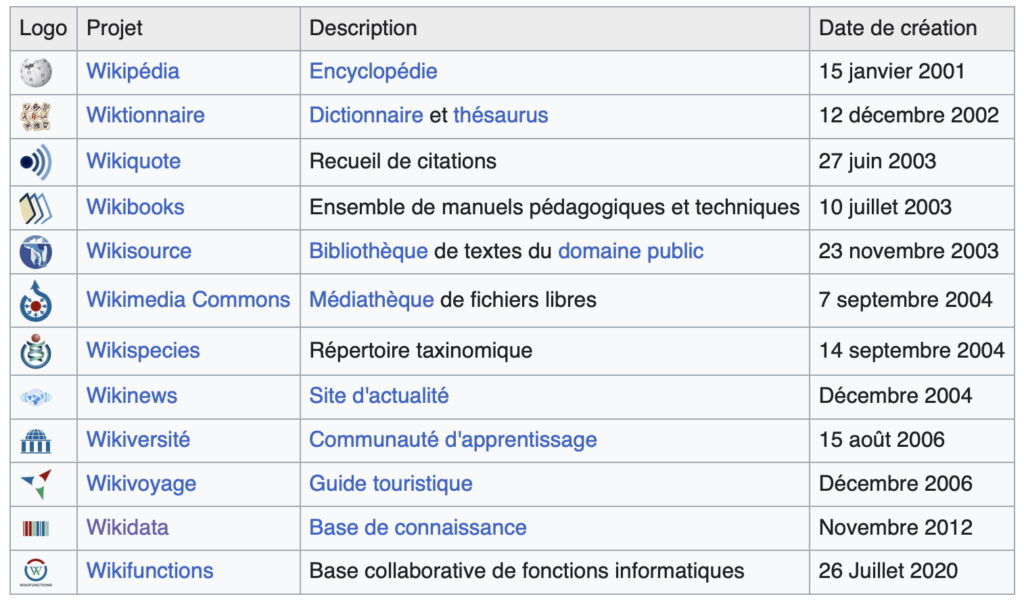
Task: Open the Guide touristique link
Action: point(390,484)
